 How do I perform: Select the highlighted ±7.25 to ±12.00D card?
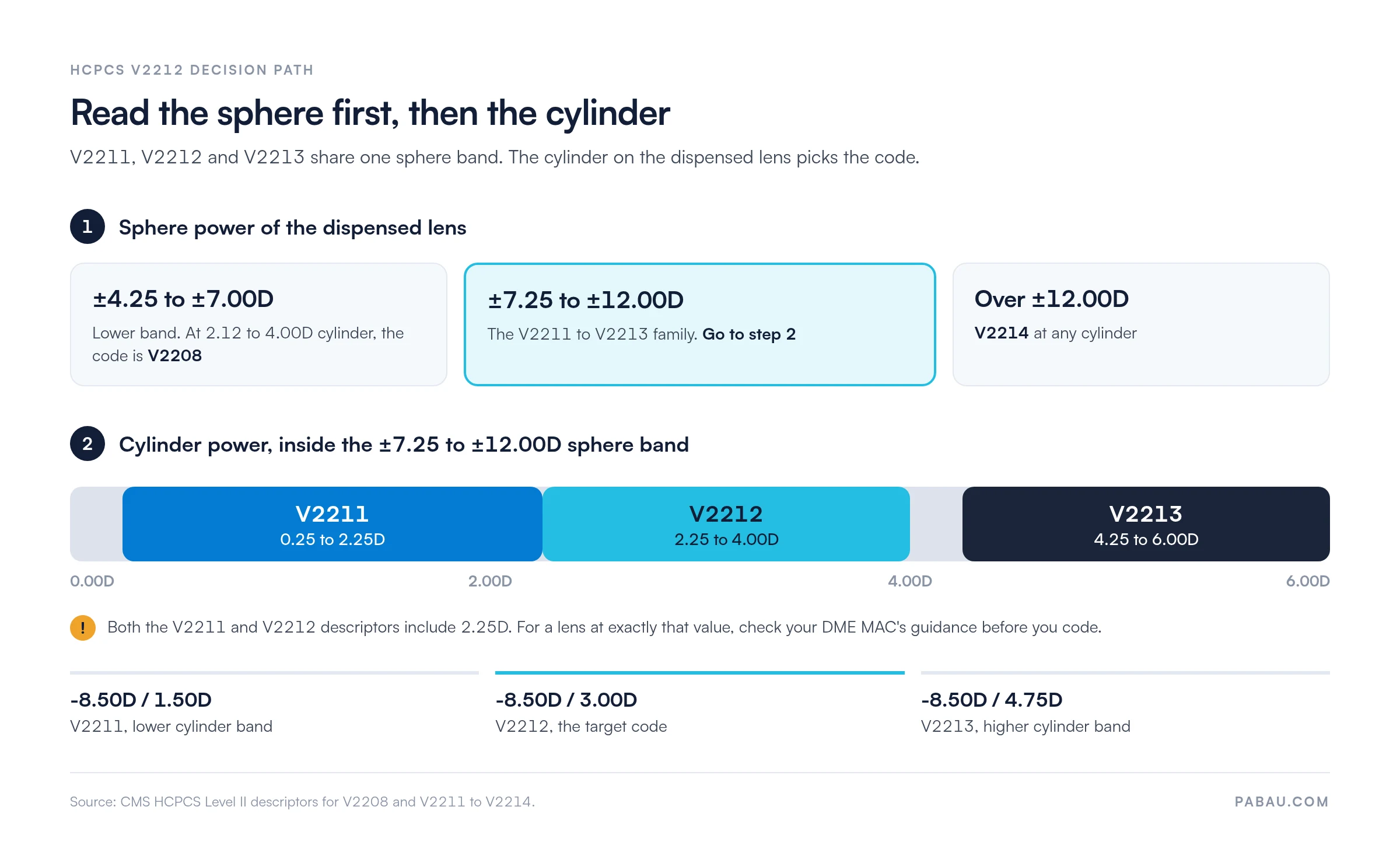pos(700,324)
